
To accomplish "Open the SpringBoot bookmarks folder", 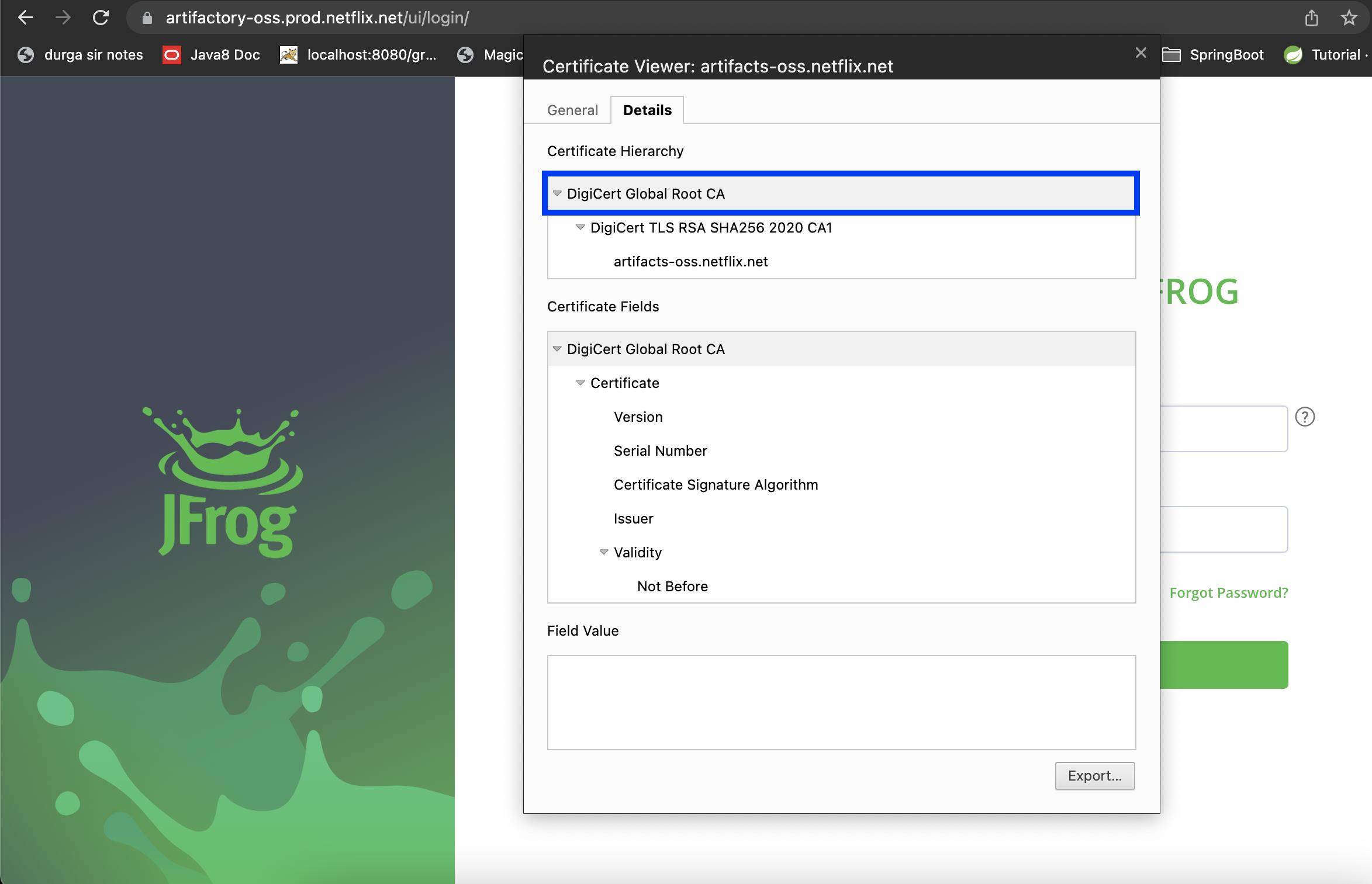I will click(1213, 55).
